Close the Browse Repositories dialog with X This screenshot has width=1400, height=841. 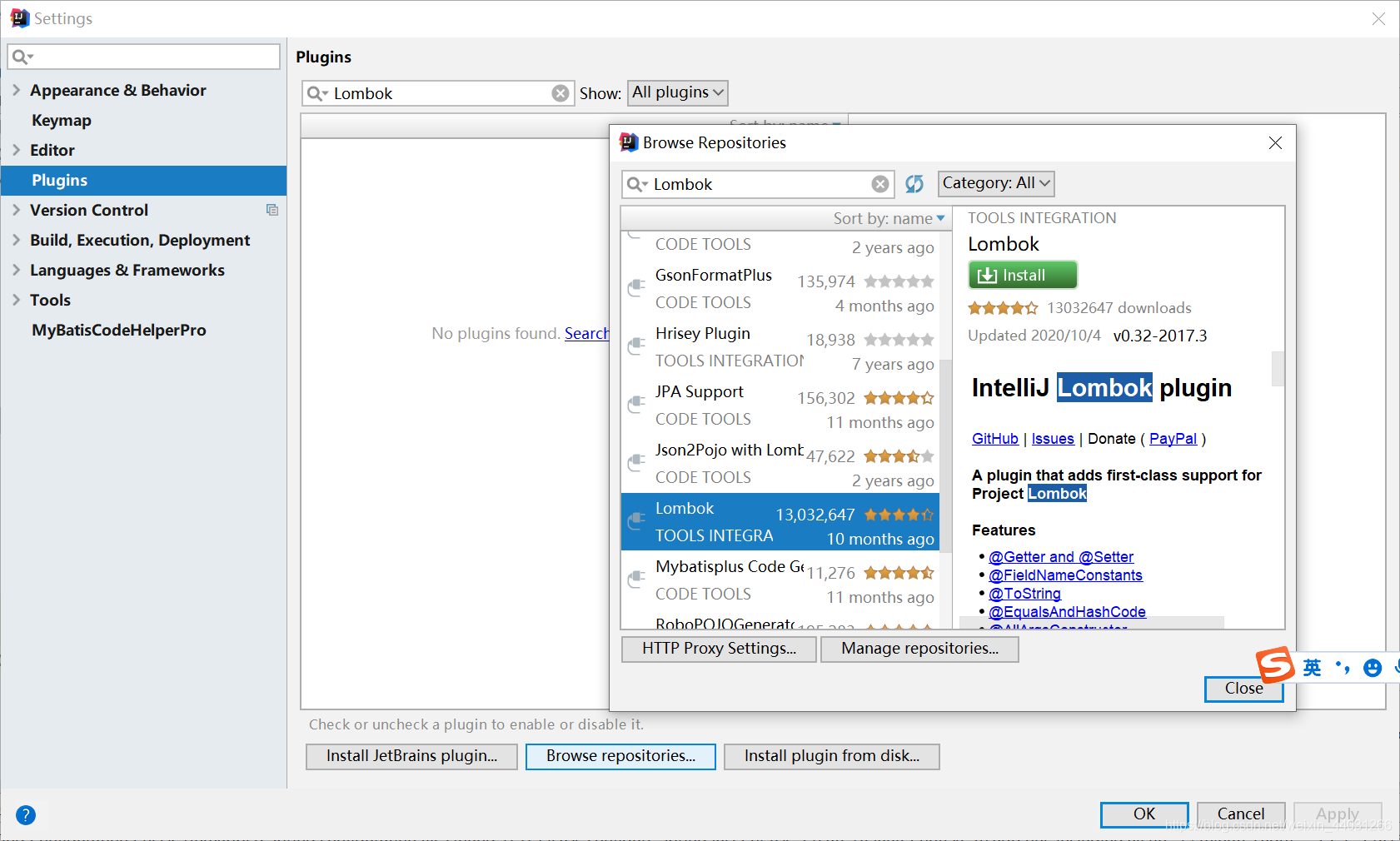click(1275, 143)
